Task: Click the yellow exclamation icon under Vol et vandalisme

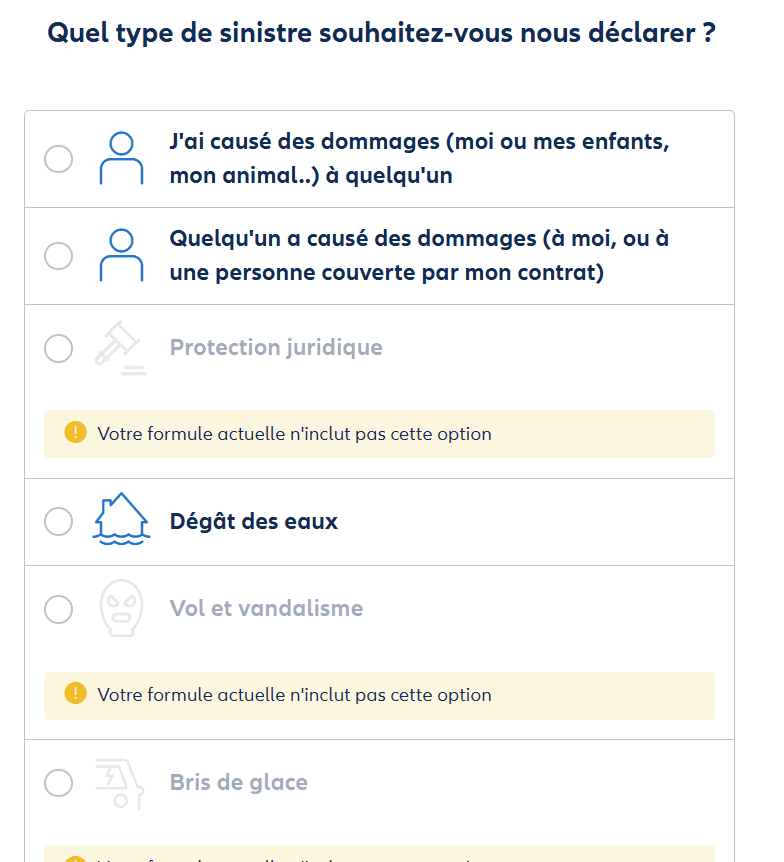Action: pyautogui.click(x=74, y=694)
